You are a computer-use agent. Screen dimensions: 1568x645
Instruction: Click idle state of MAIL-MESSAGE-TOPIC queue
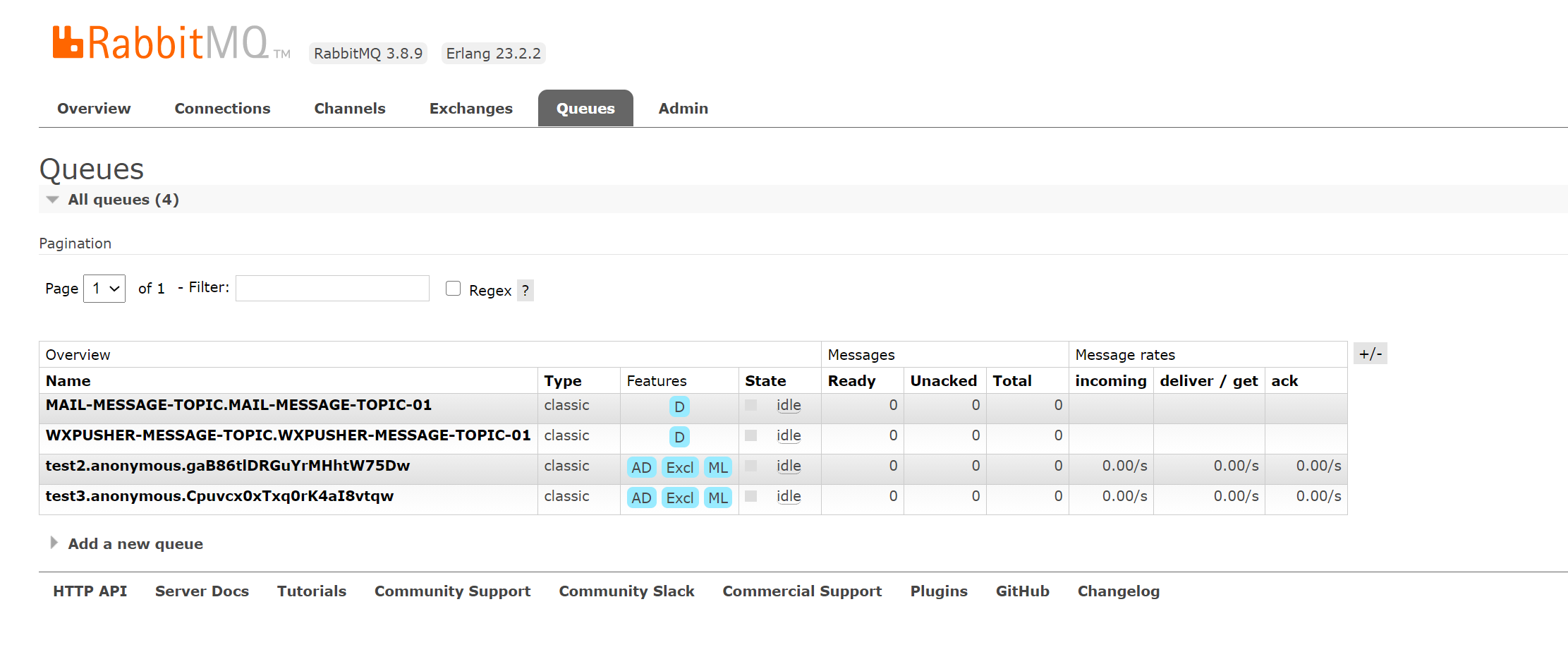[788, 405]
